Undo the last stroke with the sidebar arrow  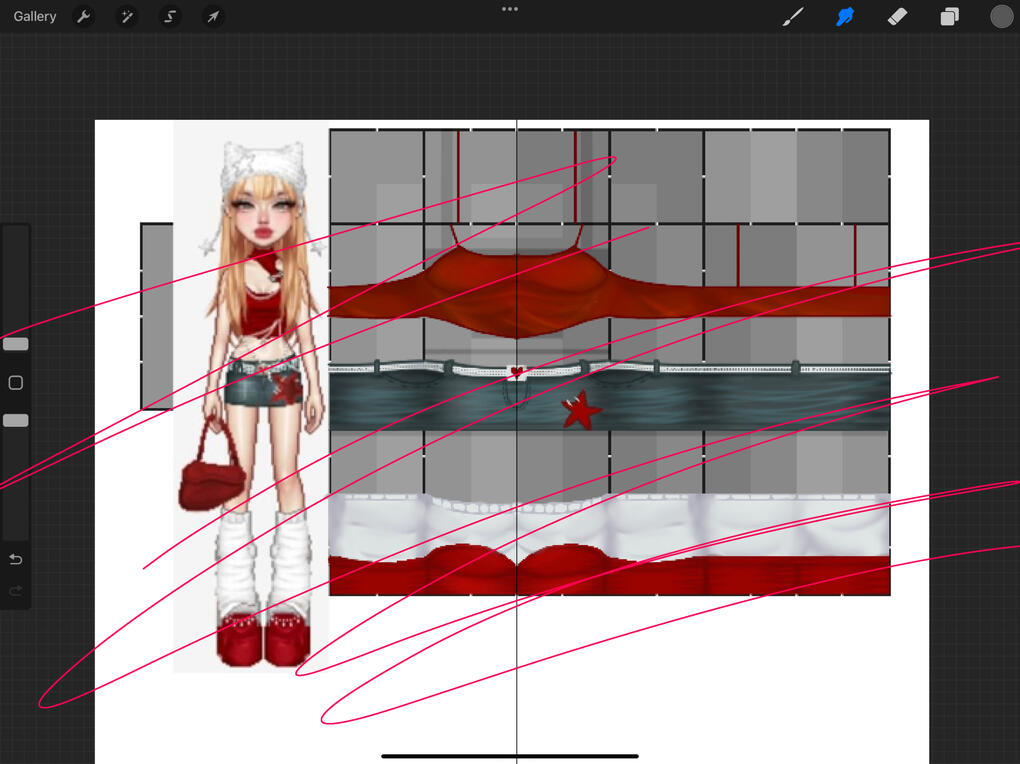pyautogui.click(x=16, y=559)
